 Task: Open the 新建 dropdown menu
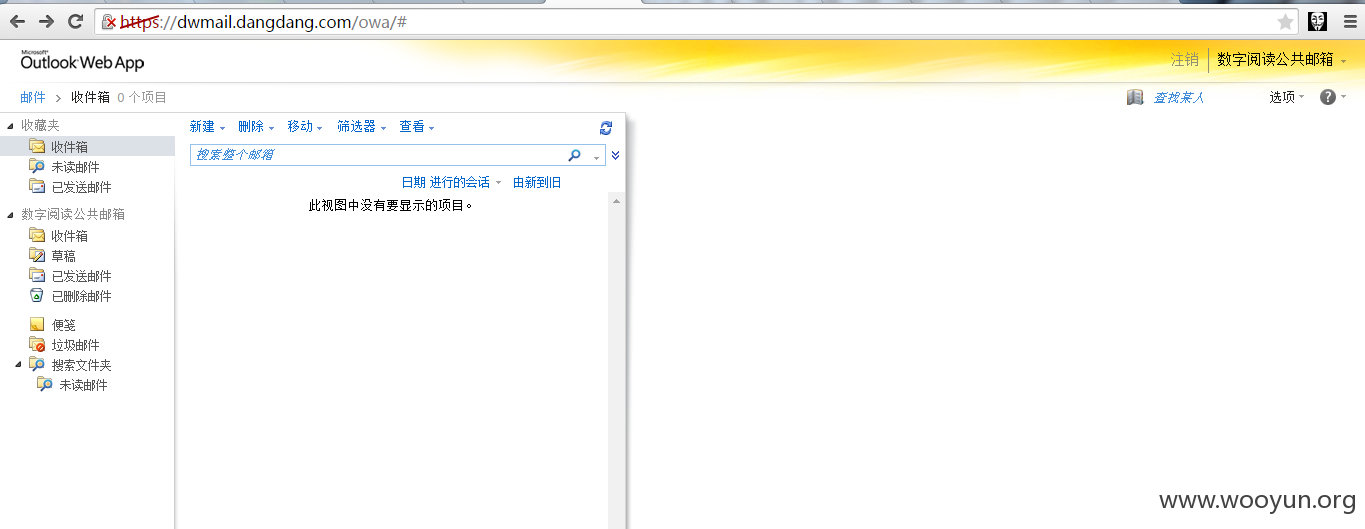coord(207,127)
